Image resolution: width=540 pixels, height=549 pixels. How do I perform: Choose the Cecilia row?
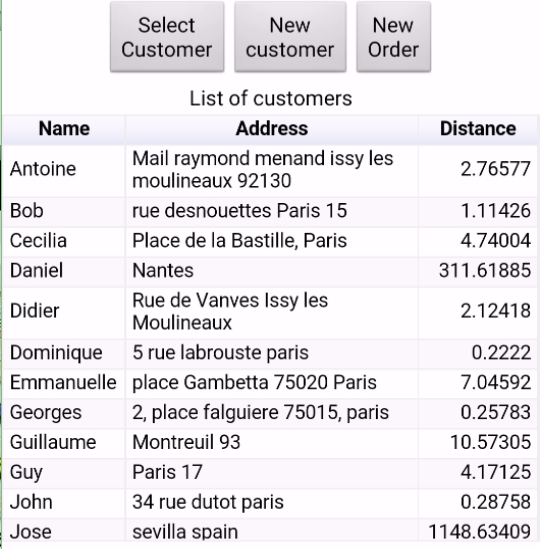(x=270, y=242)
